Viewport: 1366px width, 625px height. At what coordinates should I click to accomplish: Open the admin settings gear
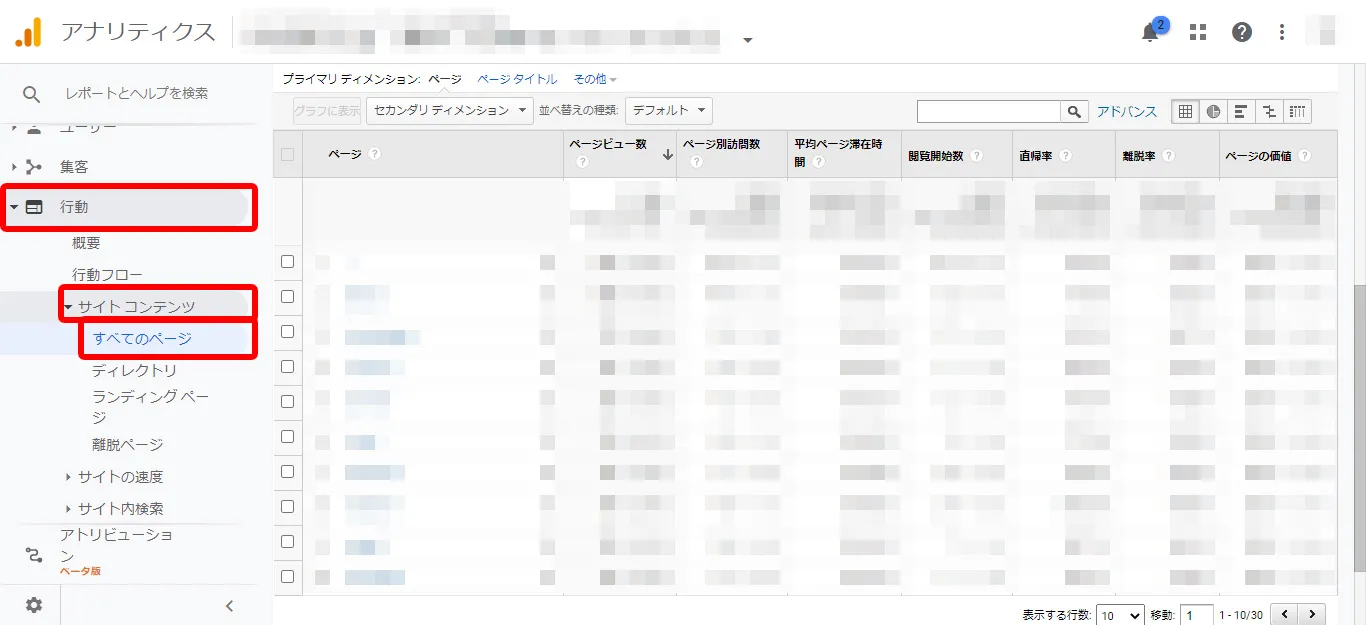click(33, 604)
